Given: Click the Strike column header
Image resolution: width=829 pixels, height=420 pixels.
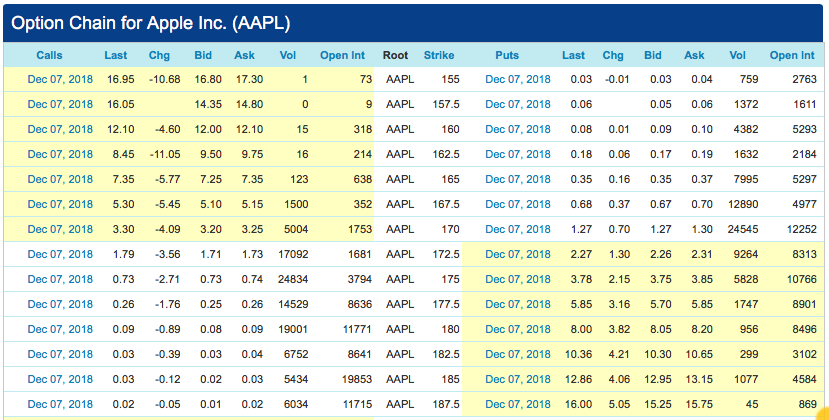Looking at the screenshot, I should point(439,55).
